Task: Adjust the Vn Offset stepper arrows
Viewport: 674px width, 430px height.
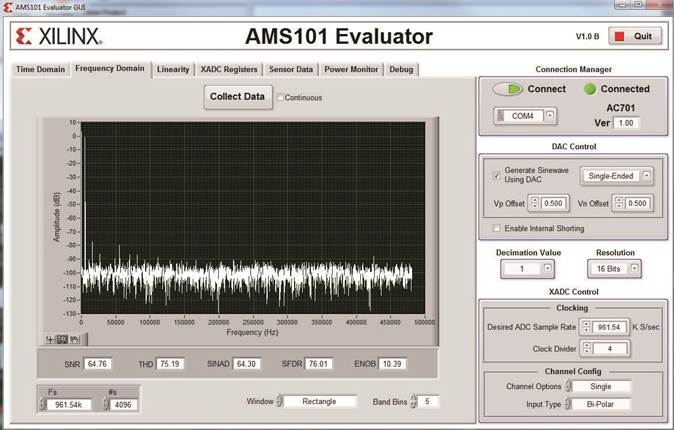Action: tap(619, 203)
